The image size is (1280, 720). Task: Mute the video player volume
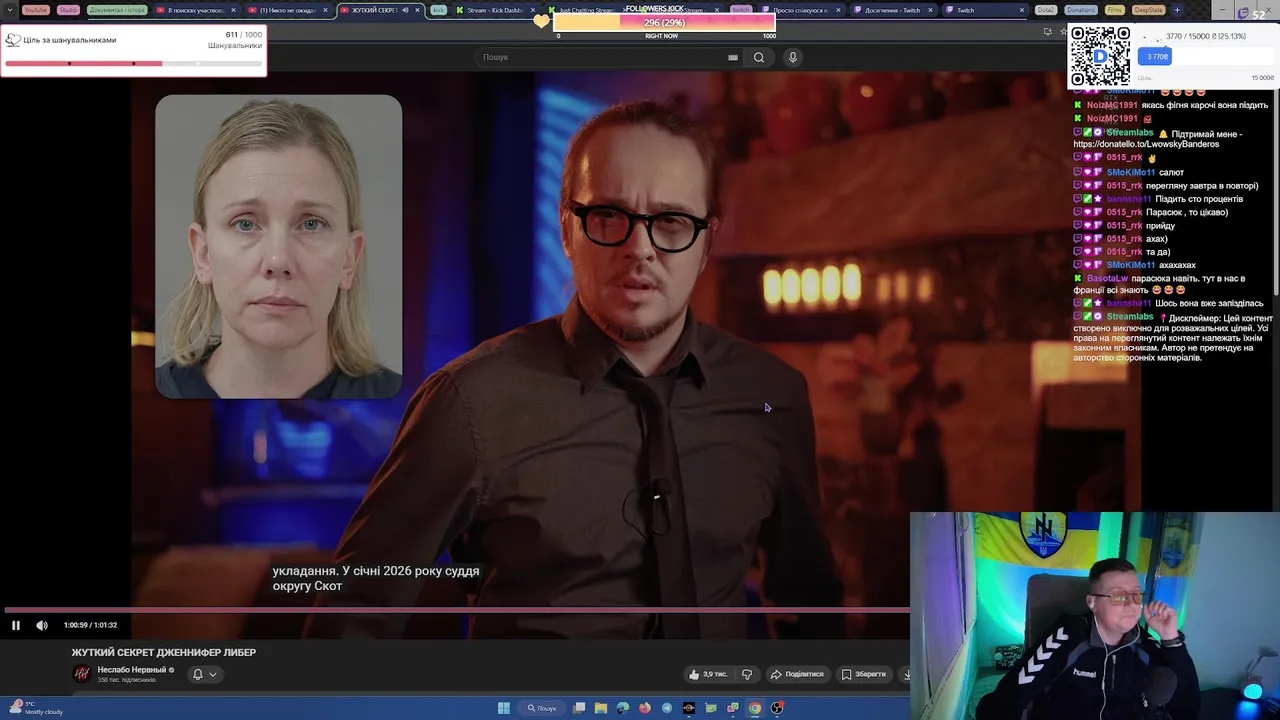(x=42, y=625)
